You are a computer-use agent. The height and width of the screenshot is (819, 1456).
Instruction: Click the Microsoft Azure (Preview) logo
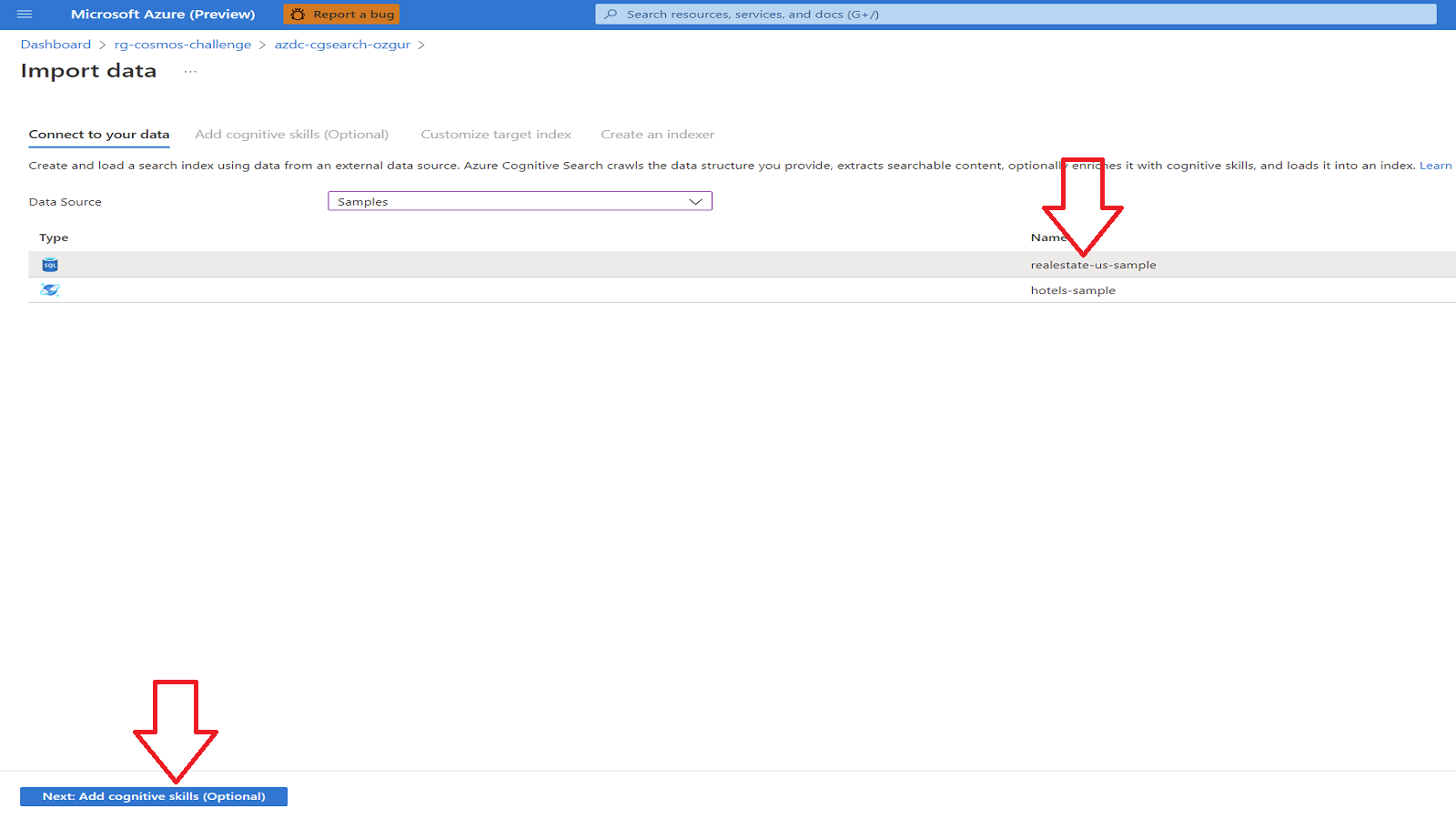pyautogui.click(x=162, y=14)
